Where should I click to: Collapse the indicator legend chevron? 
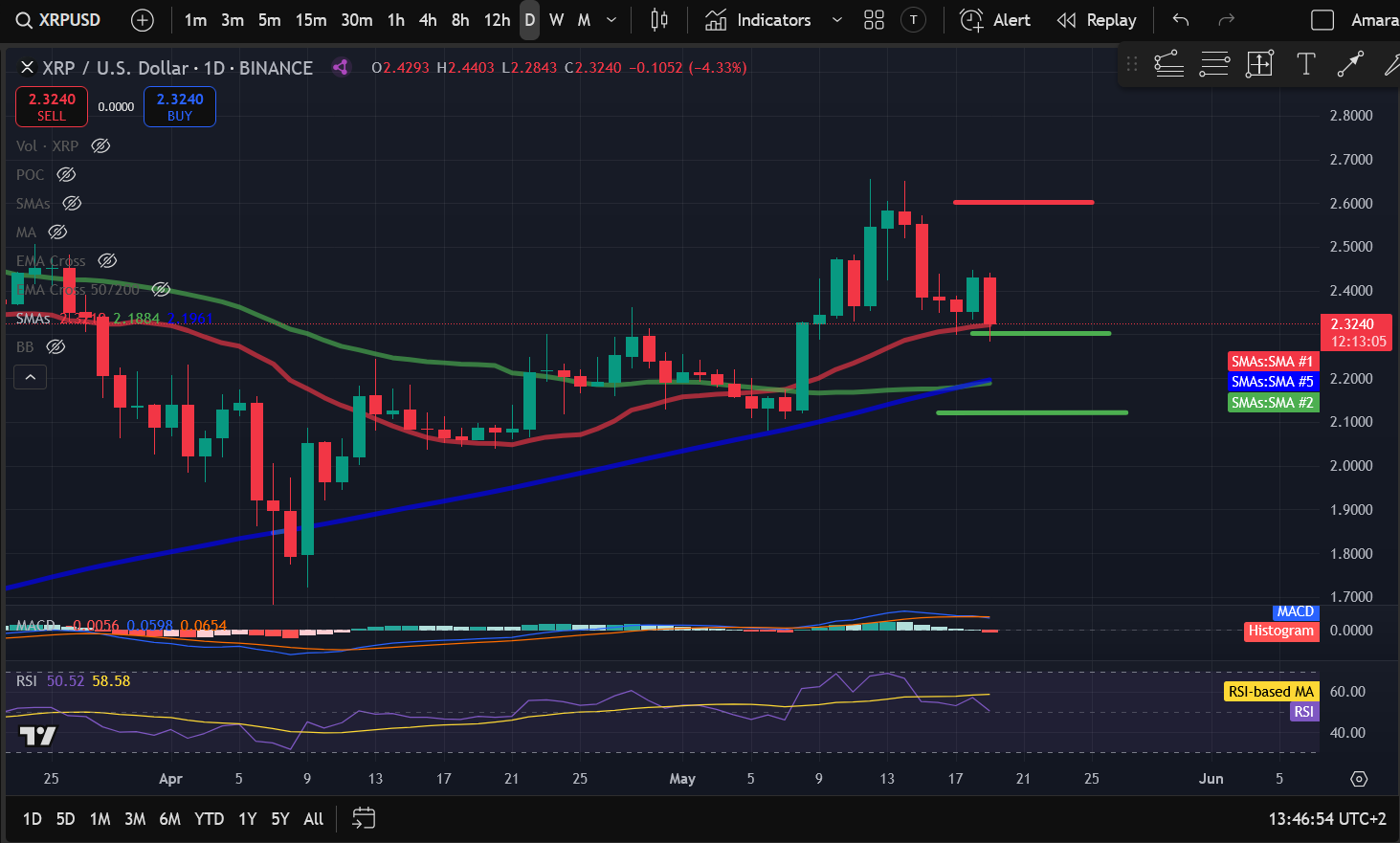[30, 377]
